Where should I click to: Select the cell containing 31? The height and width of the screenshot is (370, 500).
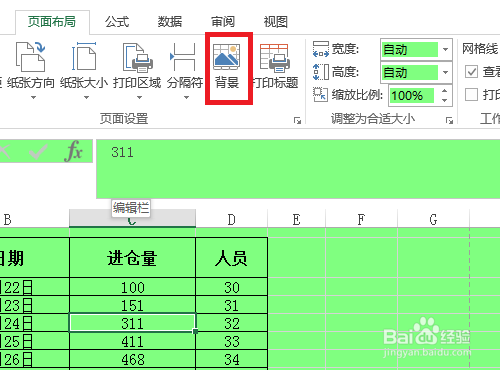click(231, 305)
